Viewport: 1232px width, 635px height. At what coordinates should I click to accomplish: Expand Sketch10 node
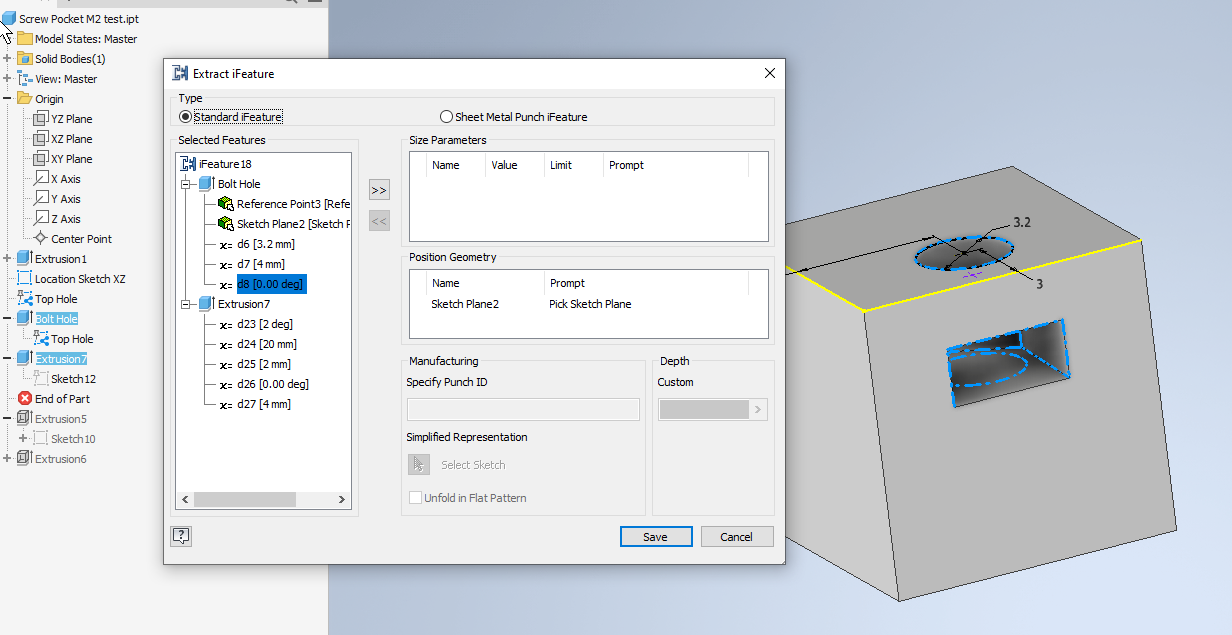(23, 439)
